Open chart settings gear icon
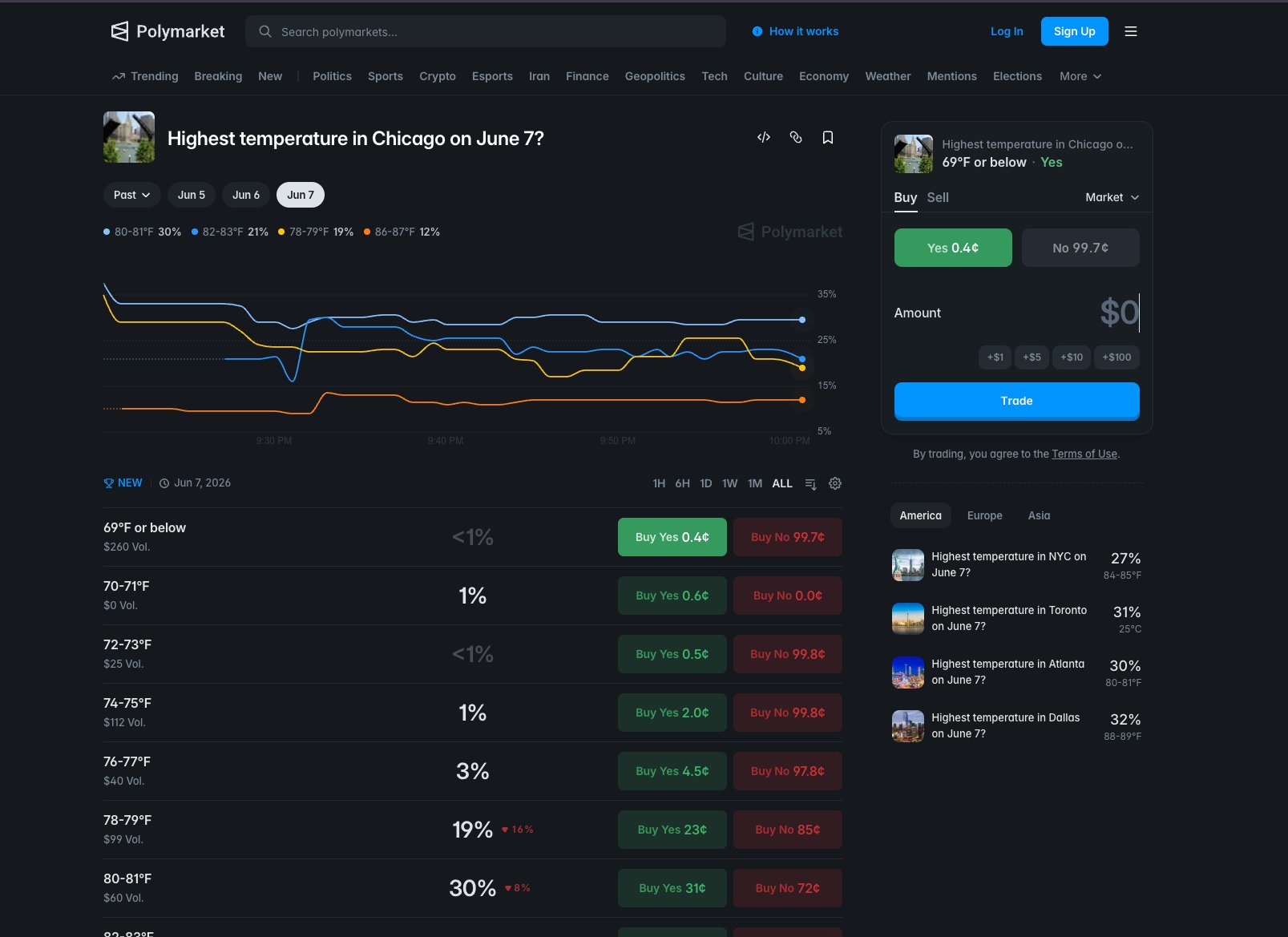The height and width of the screenshot is (937, 1288). coord(835,483)
